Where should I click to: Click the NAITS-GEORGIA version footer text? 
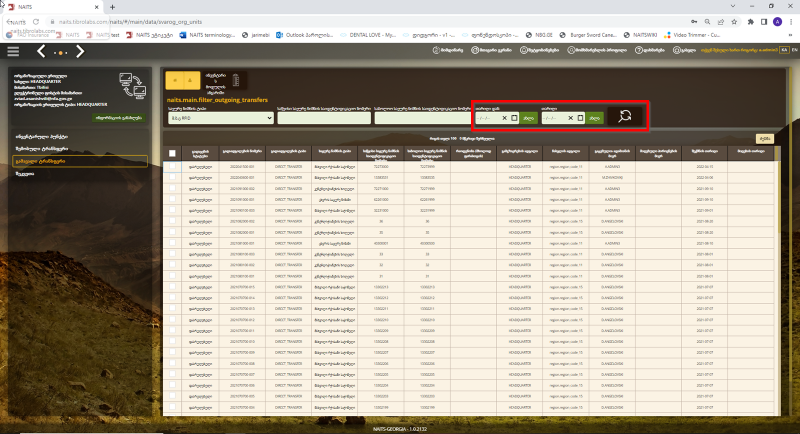click(399, 429)
